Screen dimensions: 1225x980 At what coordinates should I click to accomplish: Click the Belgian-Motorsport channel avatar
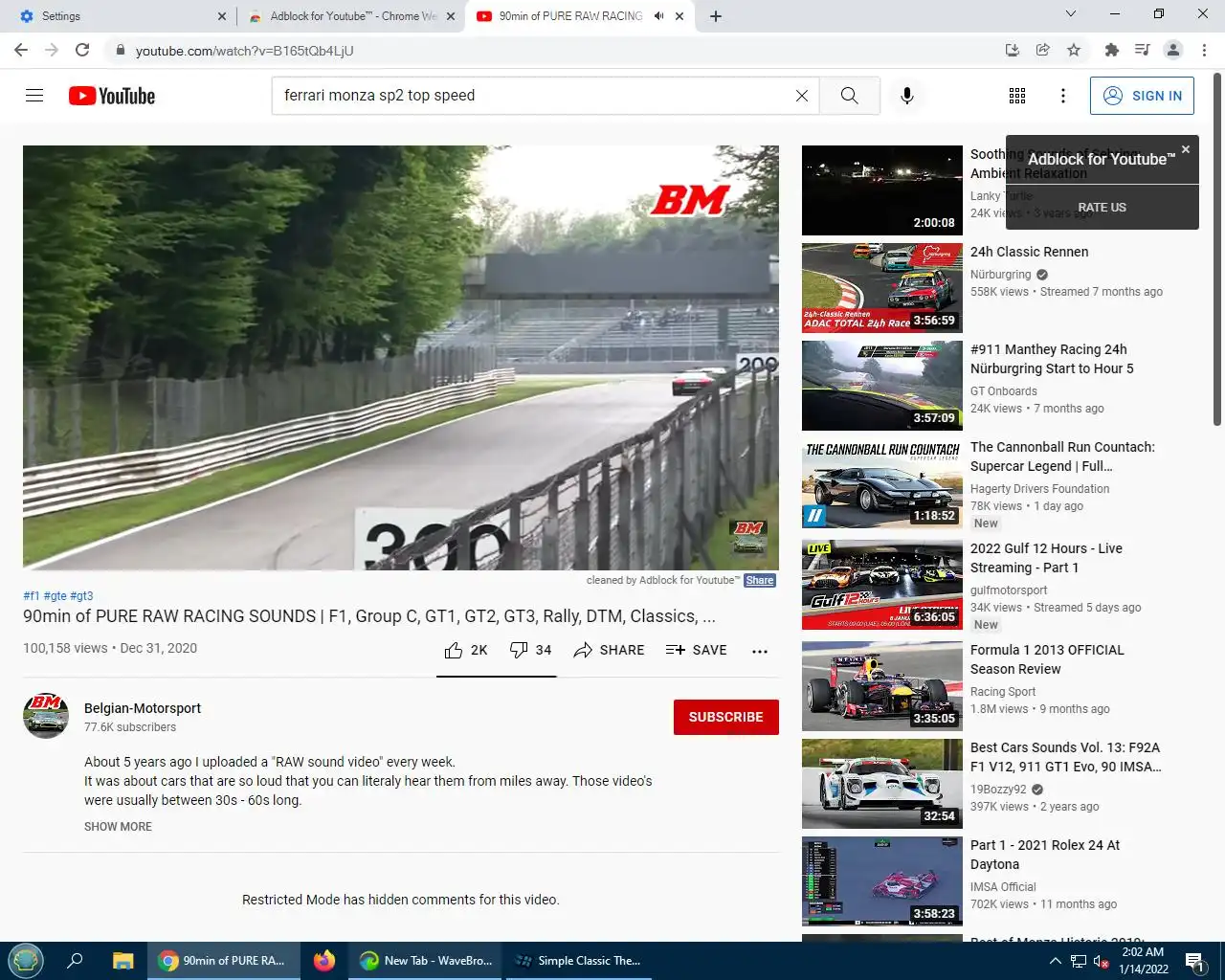[46, 716]
